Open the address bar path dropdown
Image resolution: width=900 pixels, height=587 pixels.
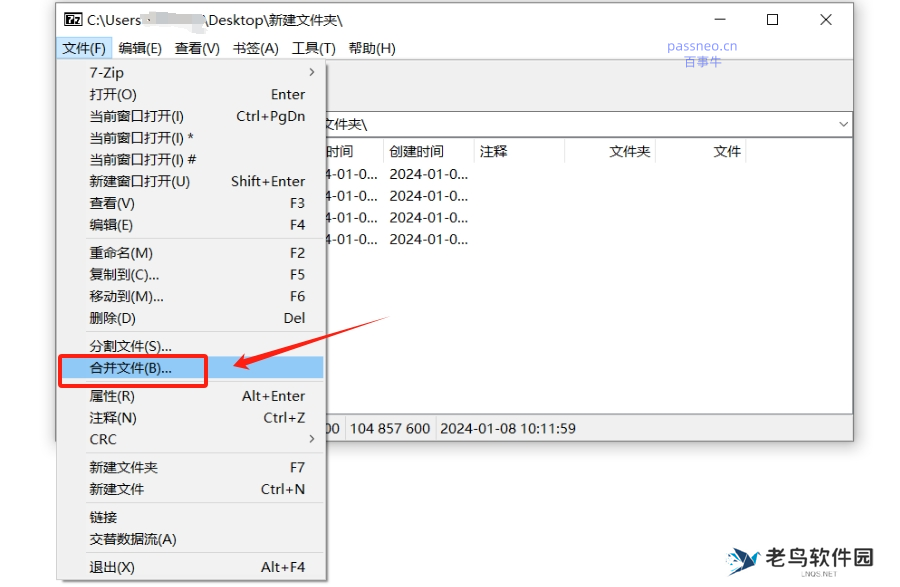coord(843,124)
